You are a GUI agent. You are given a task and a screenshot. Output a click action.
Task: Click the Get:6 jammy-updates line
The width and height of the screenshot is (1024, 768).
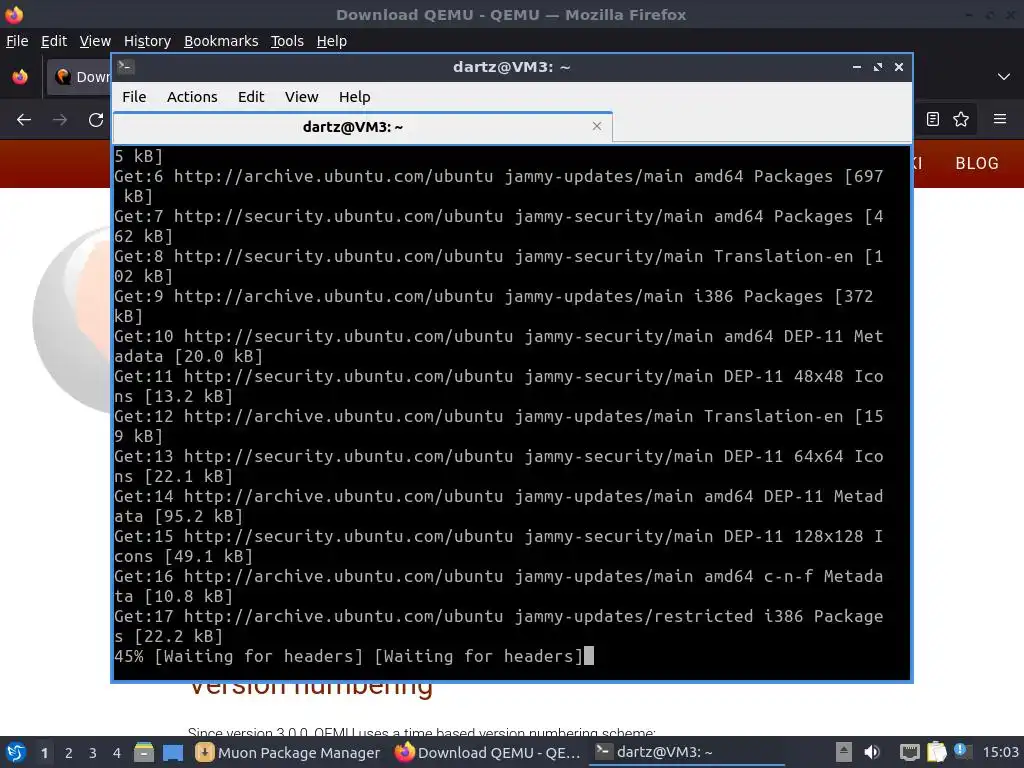coord(499,186)
